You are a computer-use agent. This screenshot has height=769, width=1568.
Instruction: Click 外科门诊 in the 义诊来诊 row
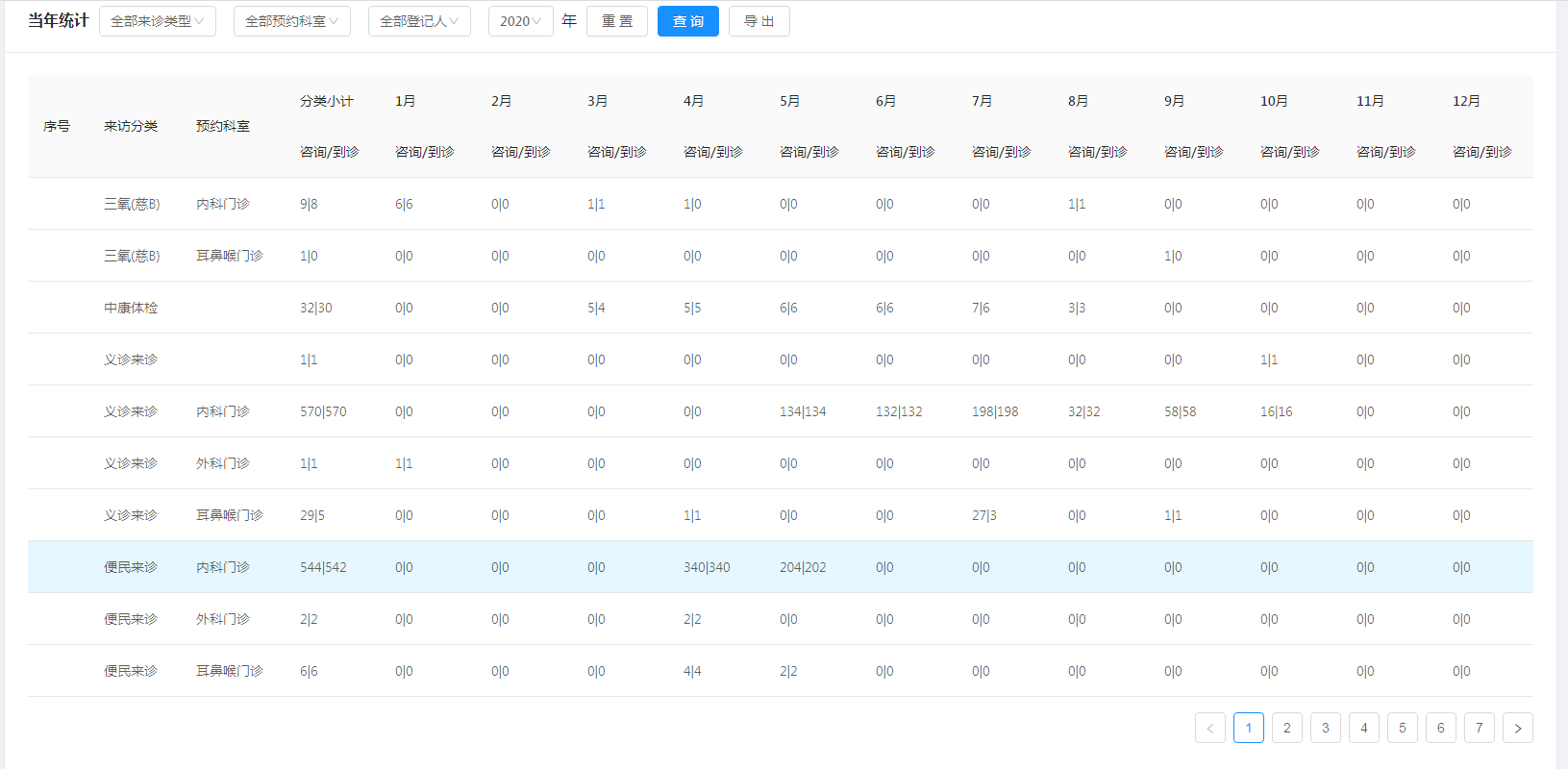coord(223,463)
